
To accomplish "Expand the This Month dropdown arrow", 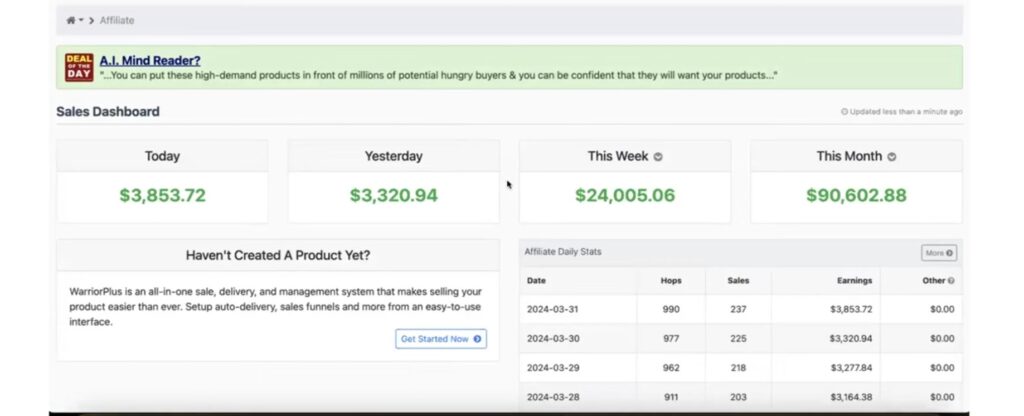I will coord(891,157).
